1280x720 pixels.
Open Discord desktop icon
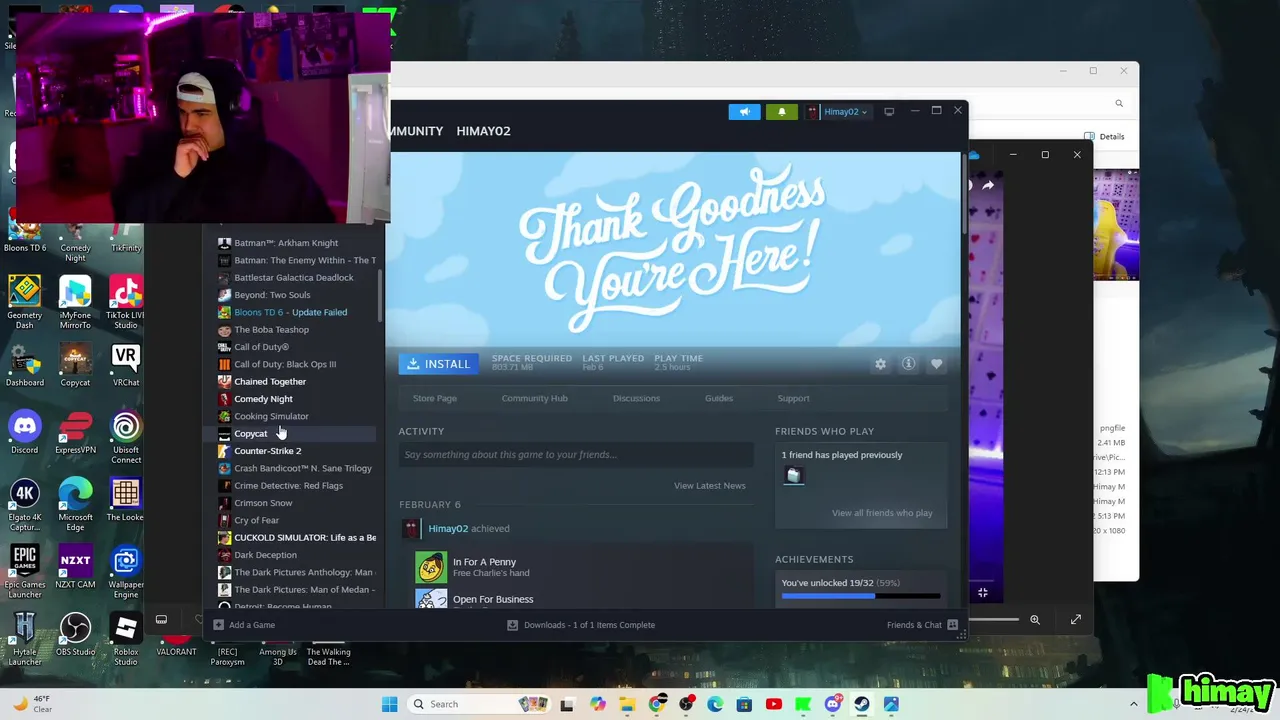coord(25,432)
